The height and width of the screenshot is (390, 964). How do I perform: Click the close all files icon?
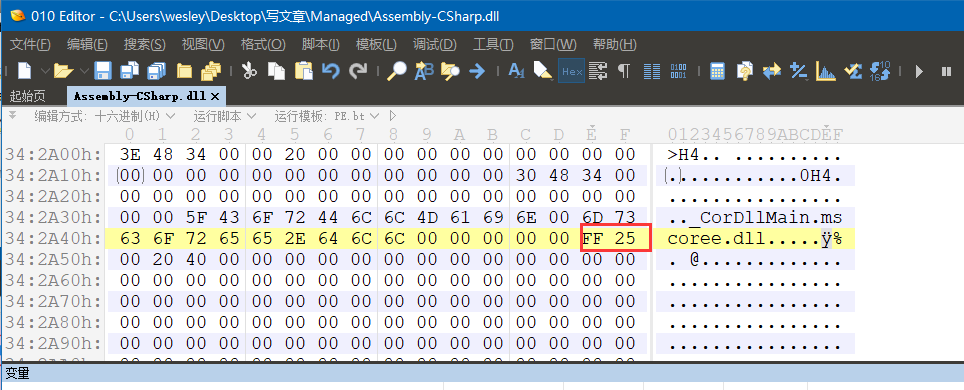[x=211, y=71]
